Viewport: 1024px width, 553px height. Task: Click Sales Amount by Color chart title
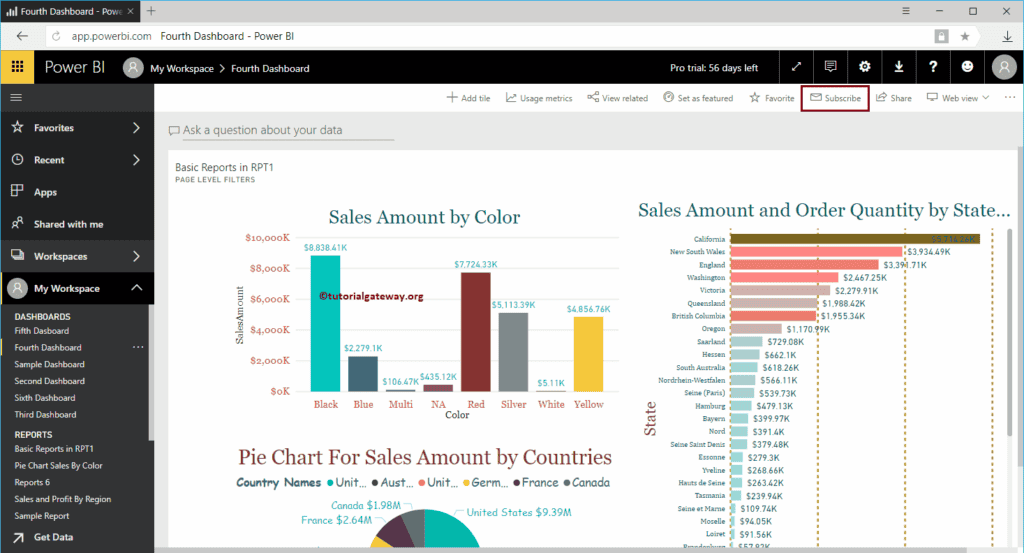[424, 217]
